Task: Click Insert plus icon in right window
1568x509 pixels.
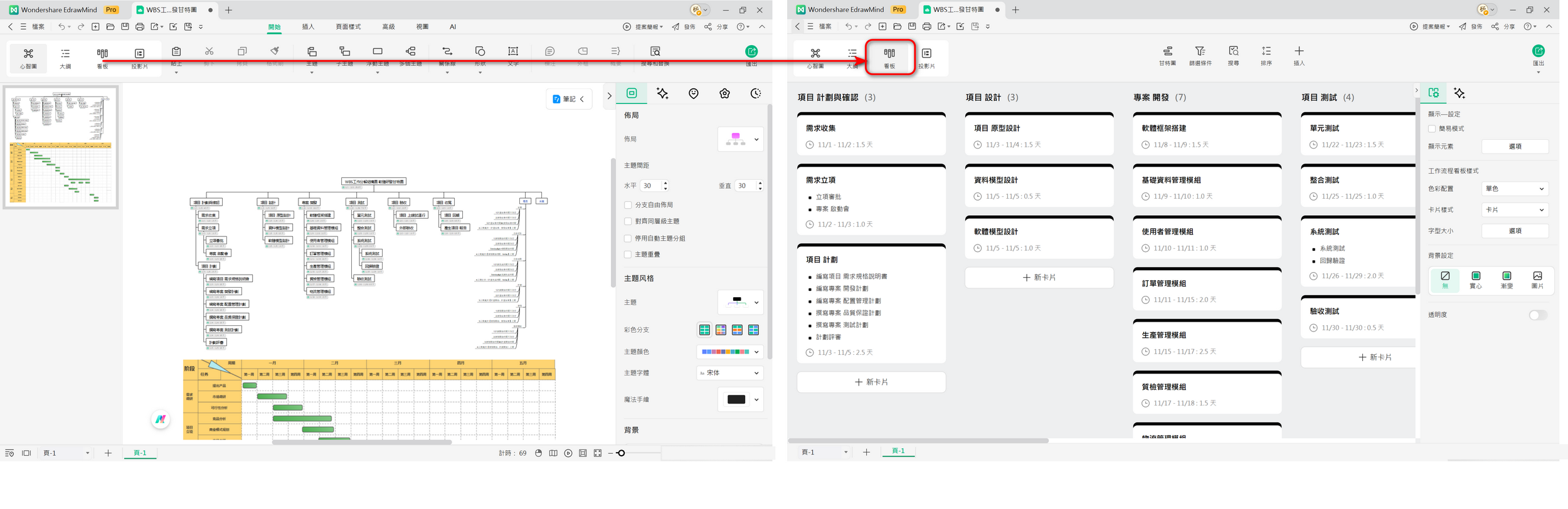Action: (1299, 51)
